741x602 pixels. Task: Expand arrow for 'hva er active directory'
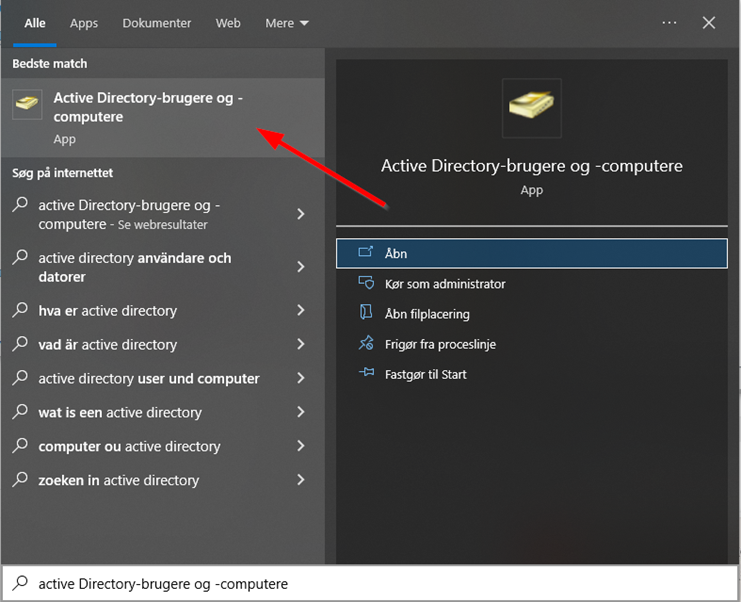pyautogui.click(x=301, y=310)
